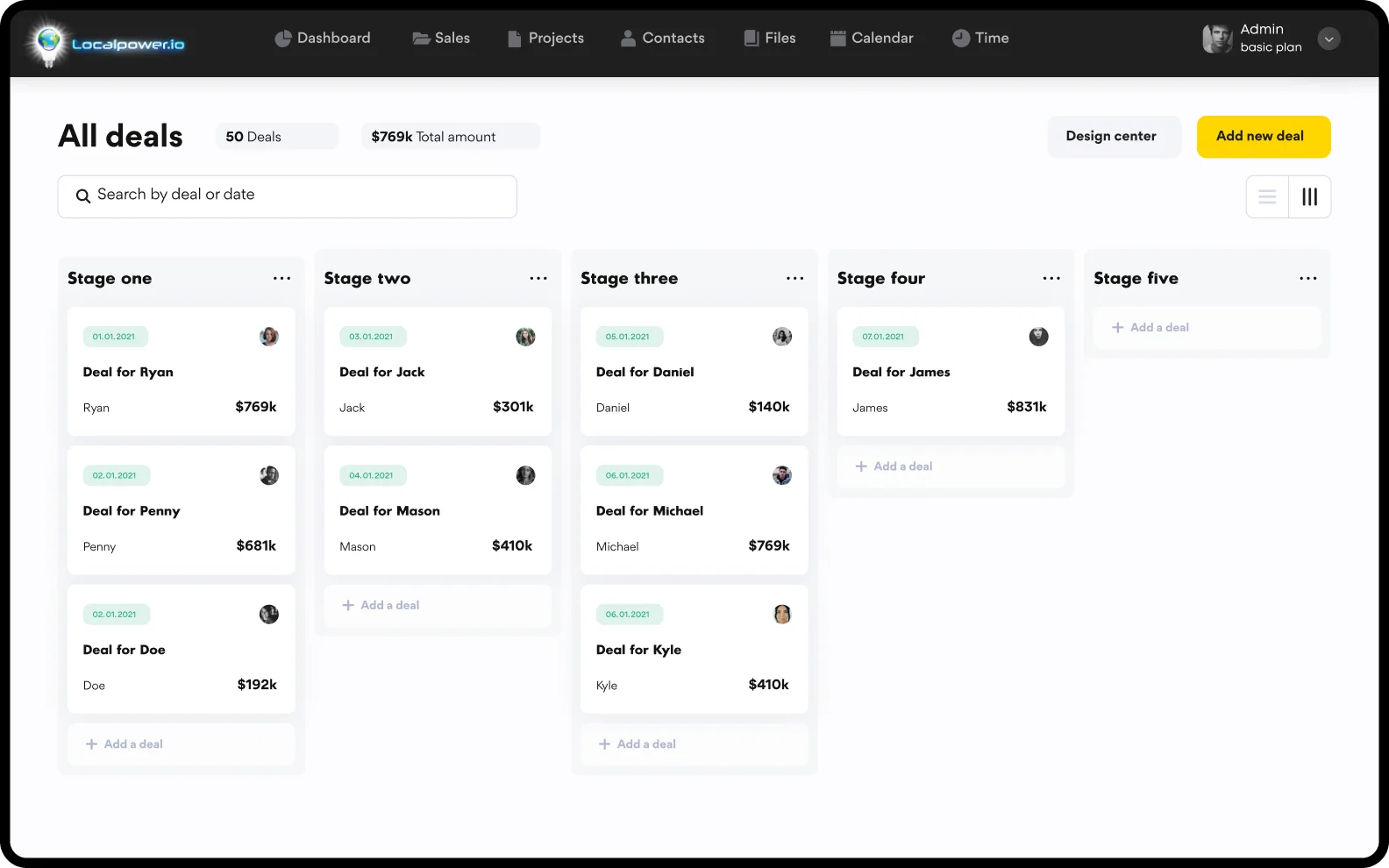Click assignee avatar on Deal for James
The height and width of the screenshot is (868, 1389).
(x=1038, y=337)
